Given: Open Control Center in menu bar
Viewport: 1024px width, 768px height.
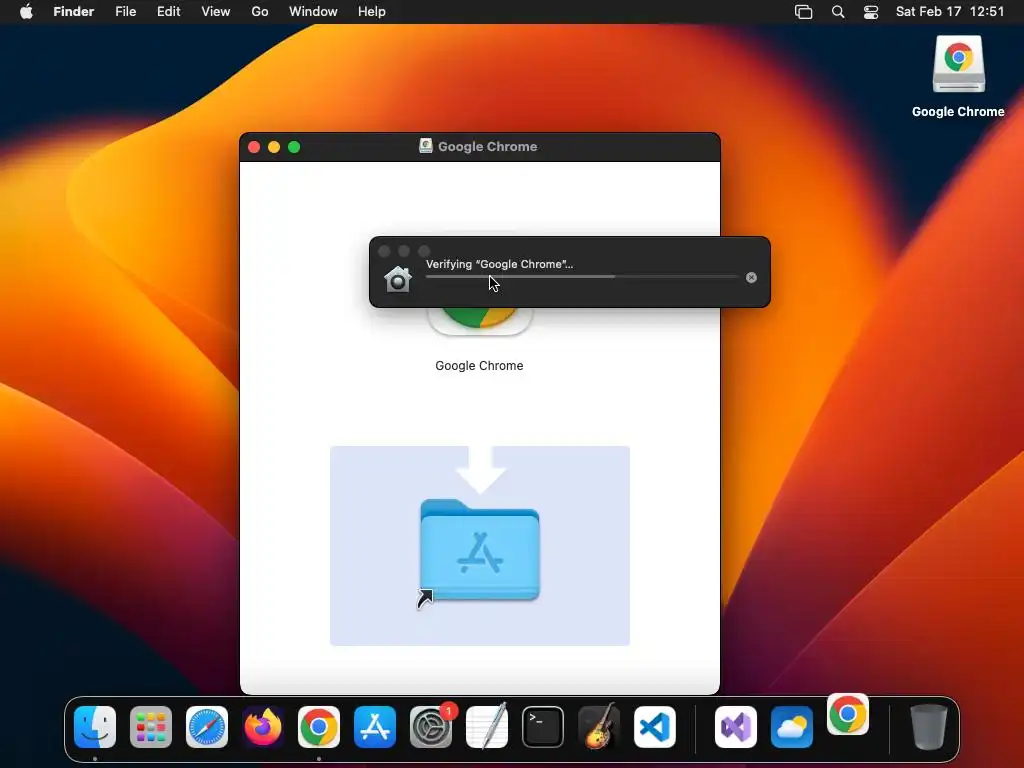Looking at the screenshot, I should [x=871, y=12].
